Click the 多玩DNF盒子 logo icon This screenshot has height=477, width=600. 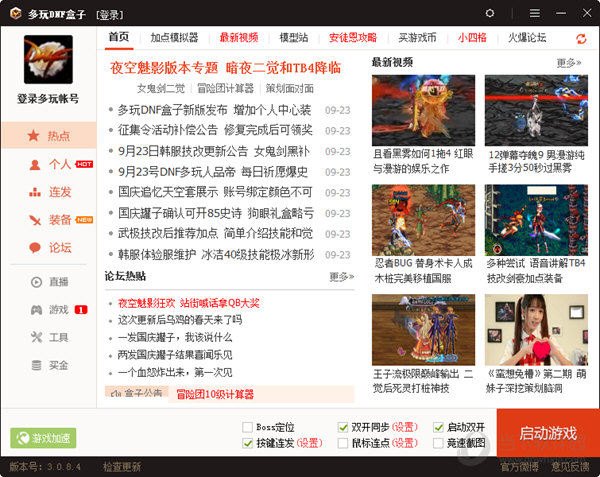click(16, 13)
